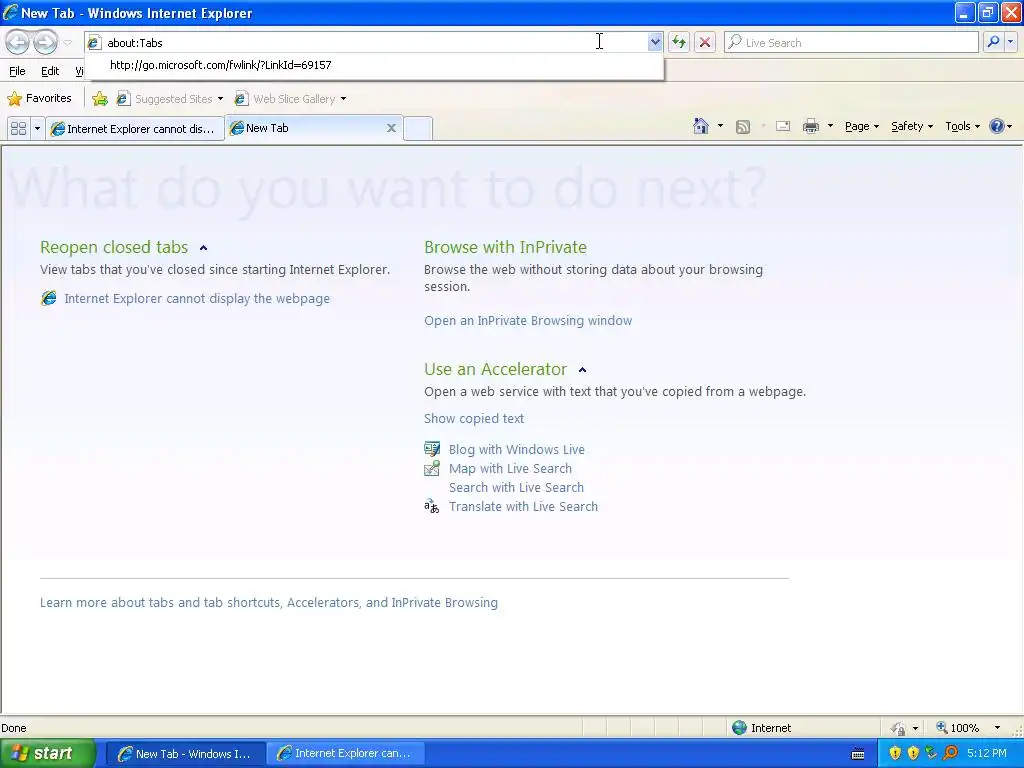
Task: Click the Search magnifier button
Action: pos(993,42)
